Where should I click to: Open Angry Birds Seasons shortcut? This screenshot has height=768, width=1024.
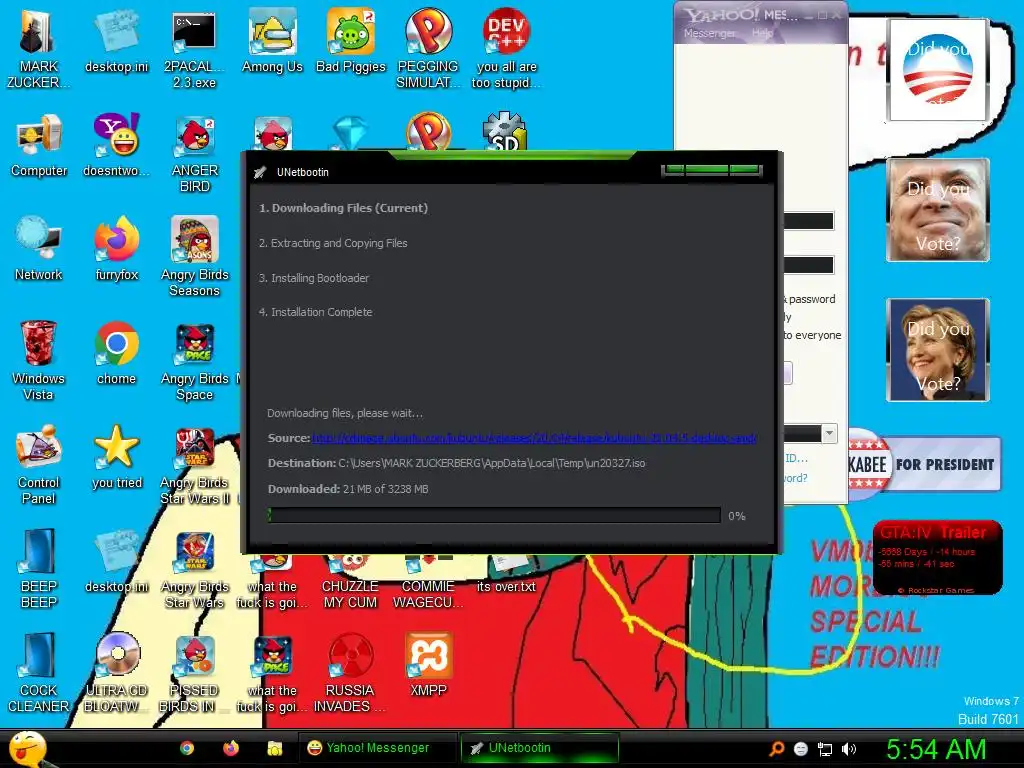(x=194, y=257)
